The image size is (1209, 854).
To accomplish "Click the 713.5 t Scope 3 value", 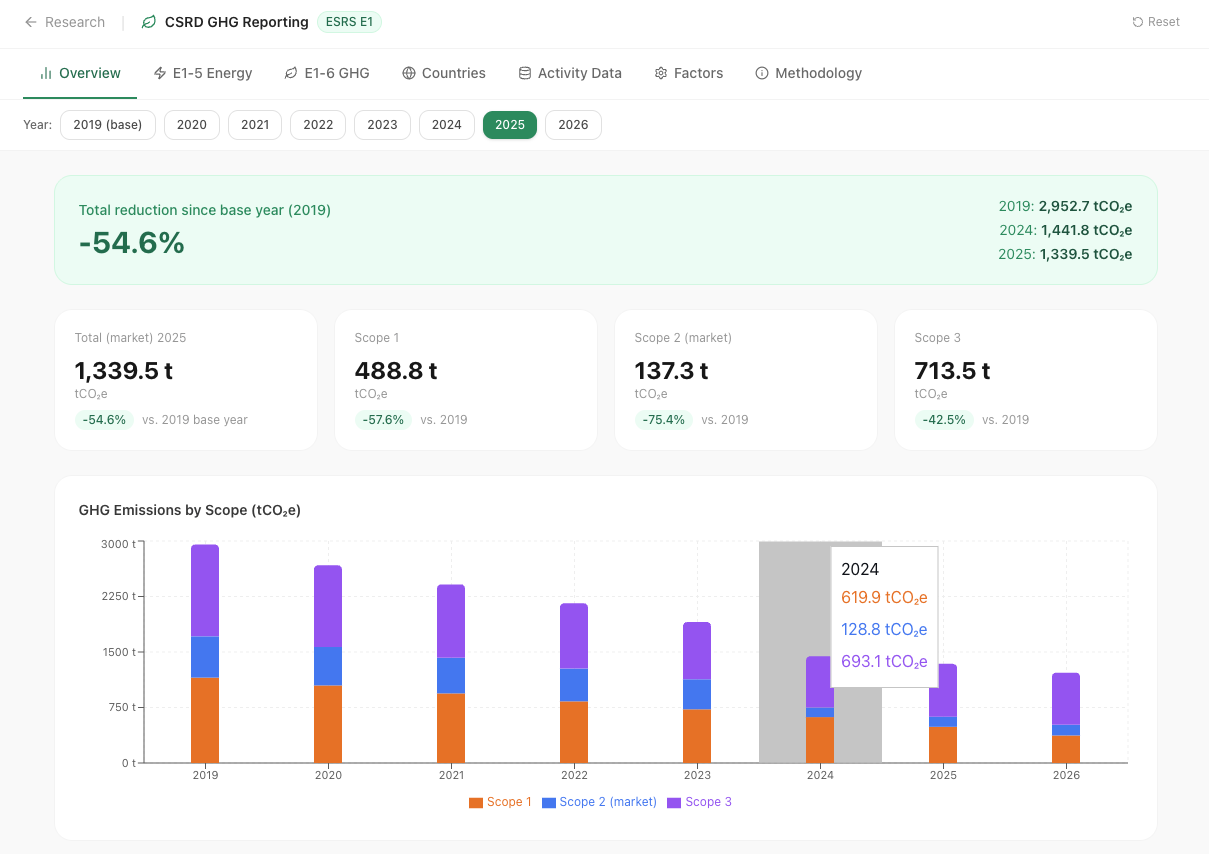I will (953, 371).
